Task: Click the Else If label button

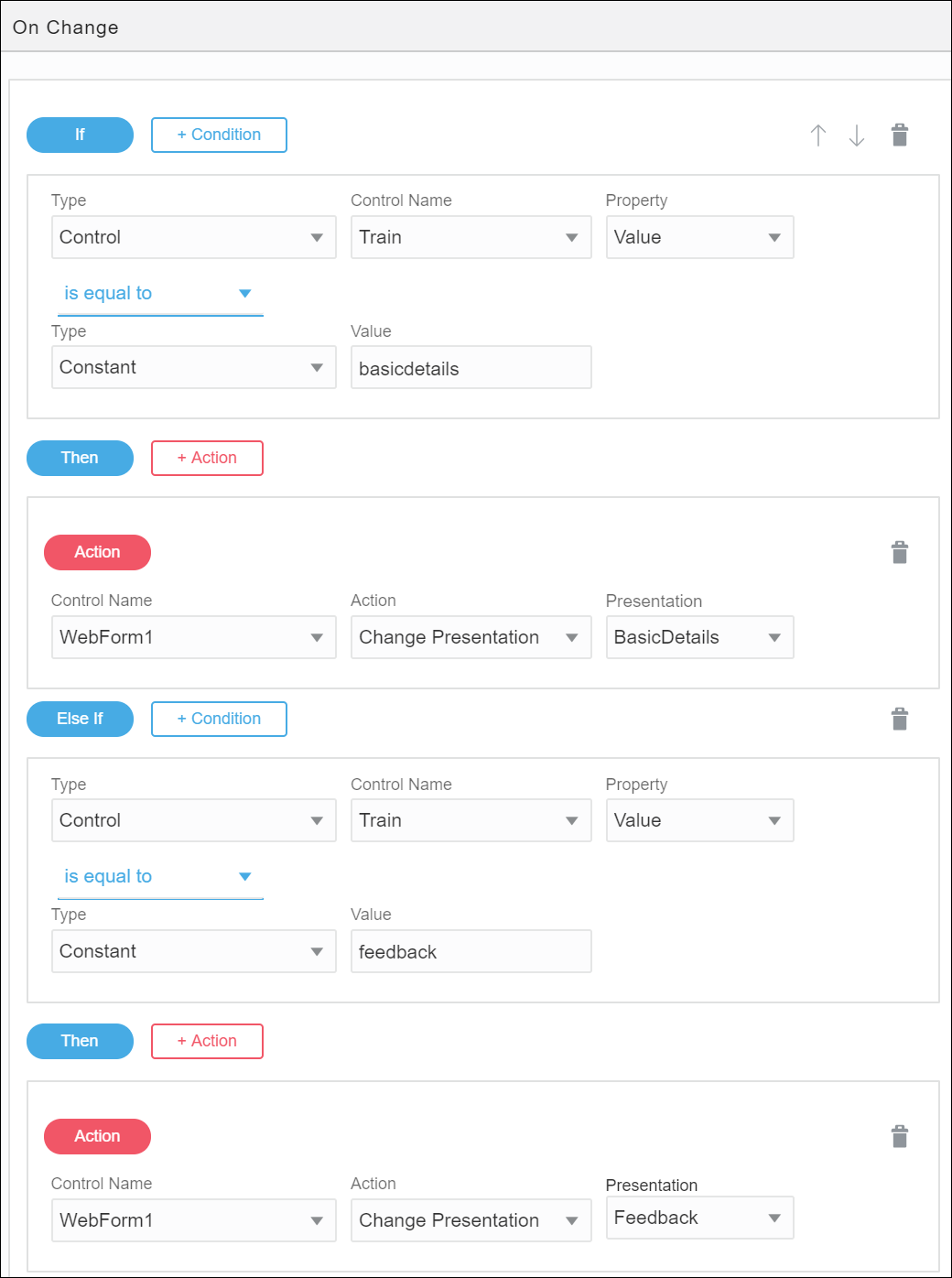Action: (x=80, y=719)
